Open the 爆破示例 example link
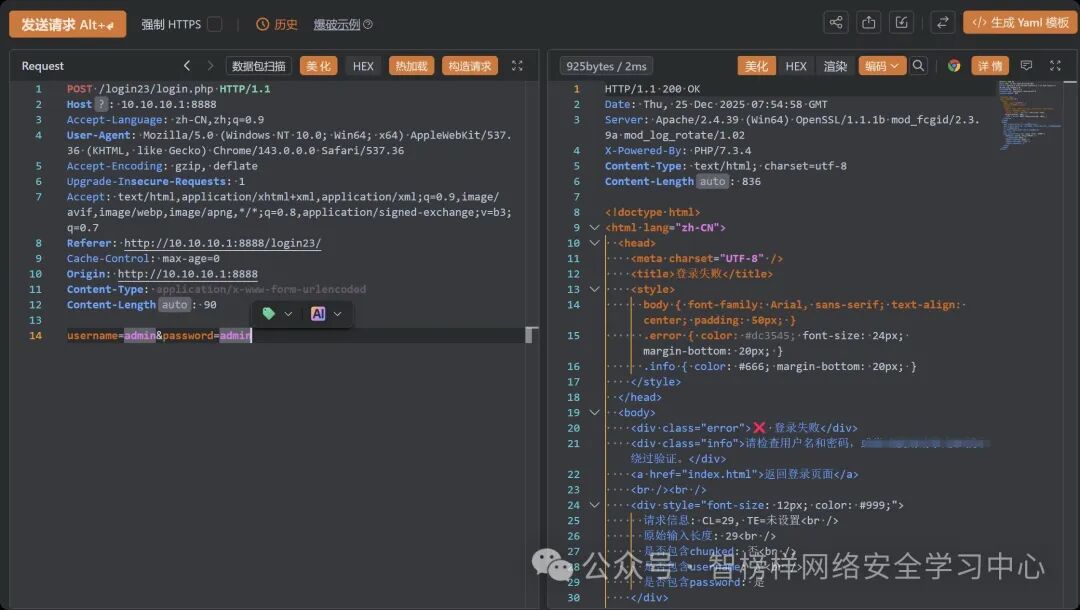The image size is (1080, 610). (337, 24)
